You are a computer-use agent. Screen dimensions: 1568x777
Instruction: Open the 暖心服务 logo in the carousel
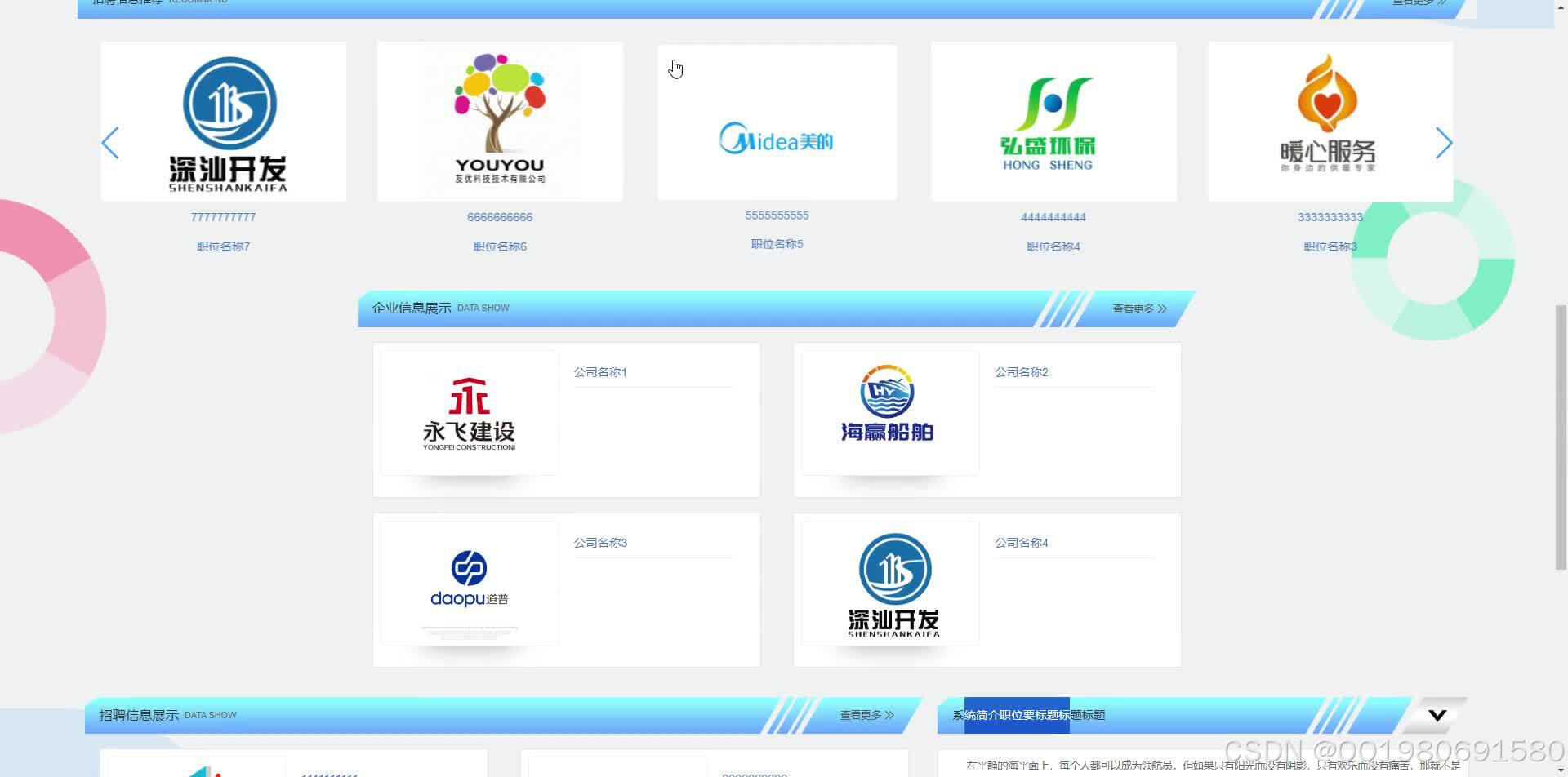click(1330, 121)
